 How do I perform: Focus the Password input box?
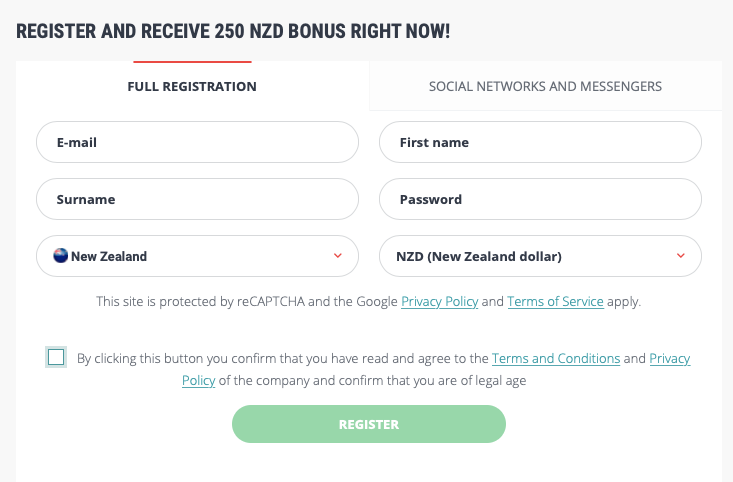pos(540,199)
